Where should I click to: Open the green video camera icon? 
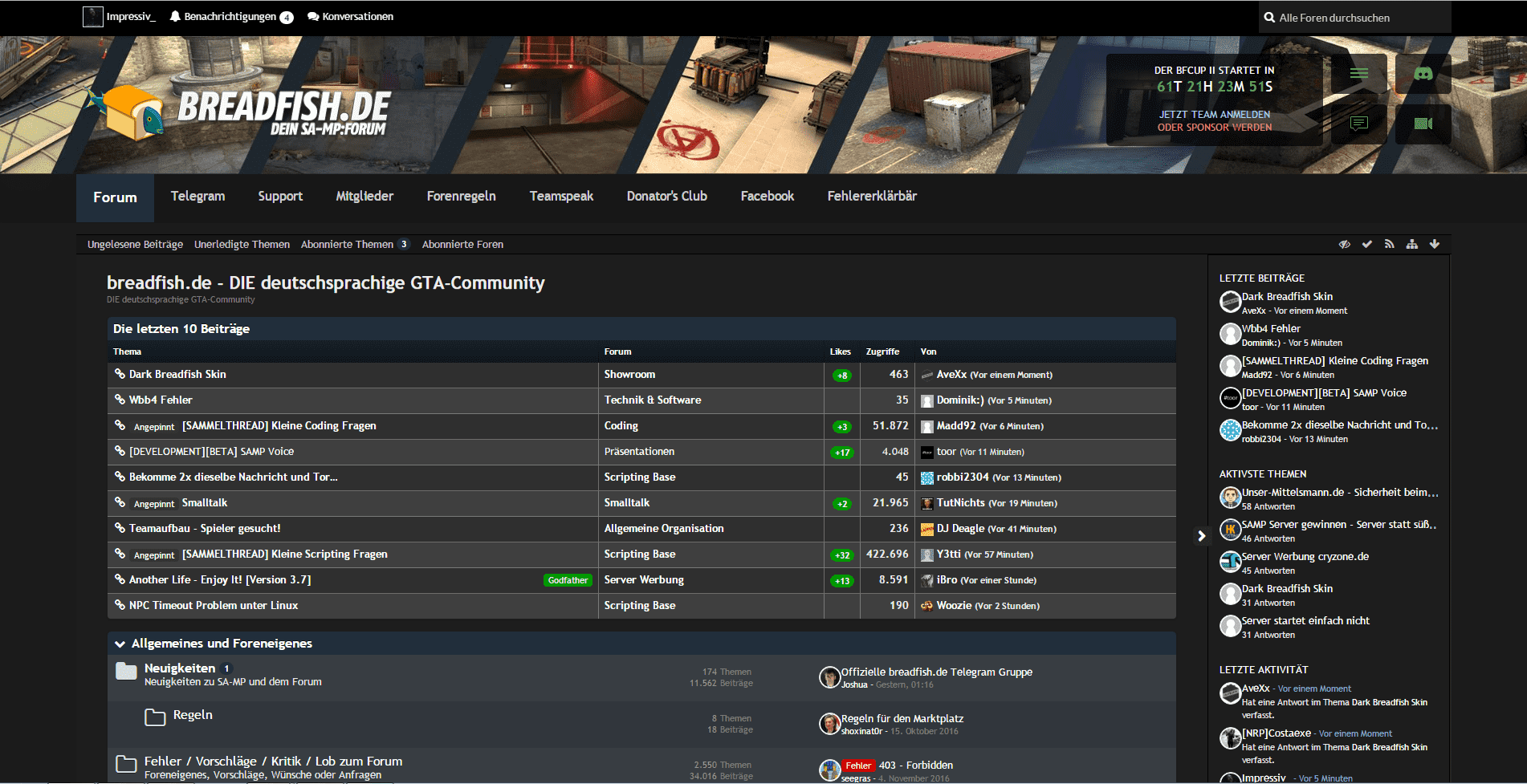click(x=1423, y=124)
